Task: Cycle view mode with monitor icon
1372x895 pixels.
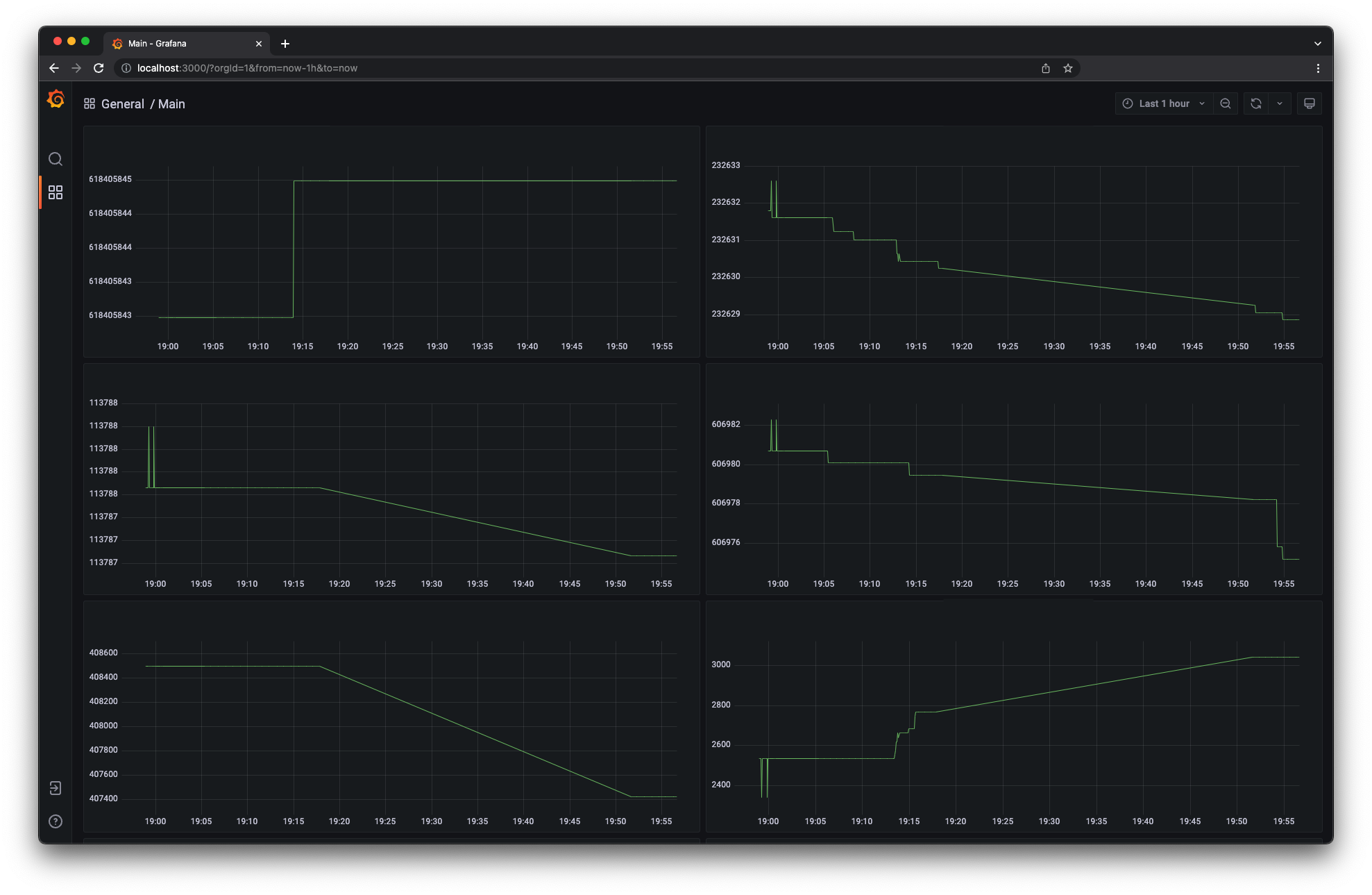Action: click(x=1310, y=103)
